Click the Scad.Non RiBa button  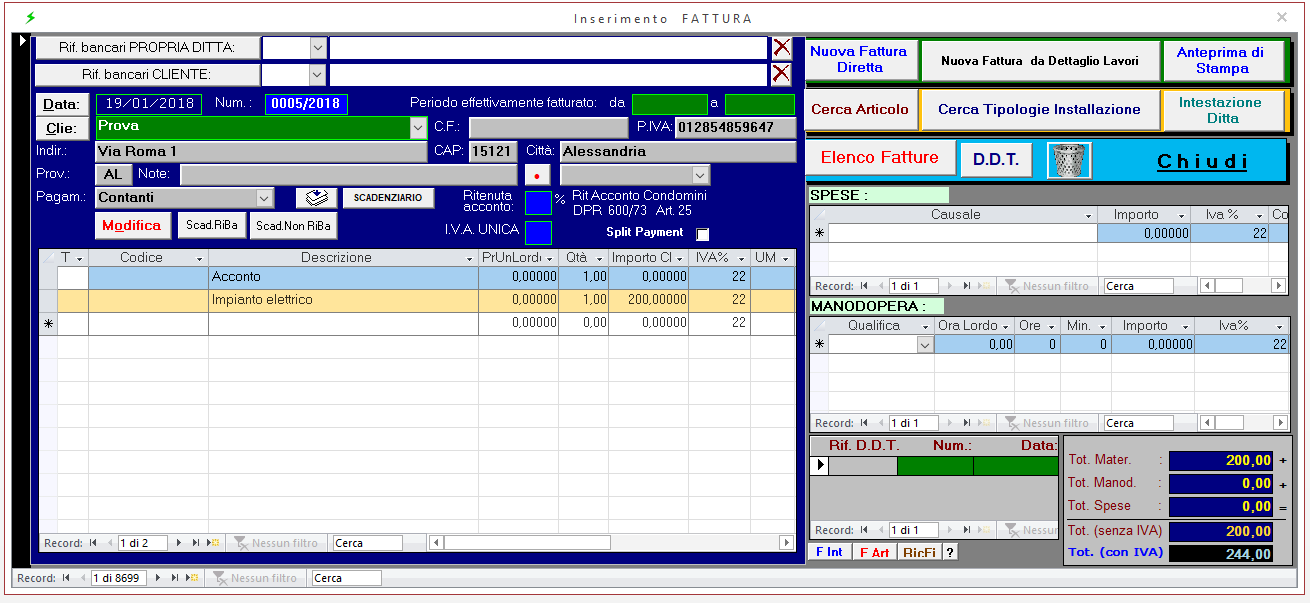tap(293, 226)
